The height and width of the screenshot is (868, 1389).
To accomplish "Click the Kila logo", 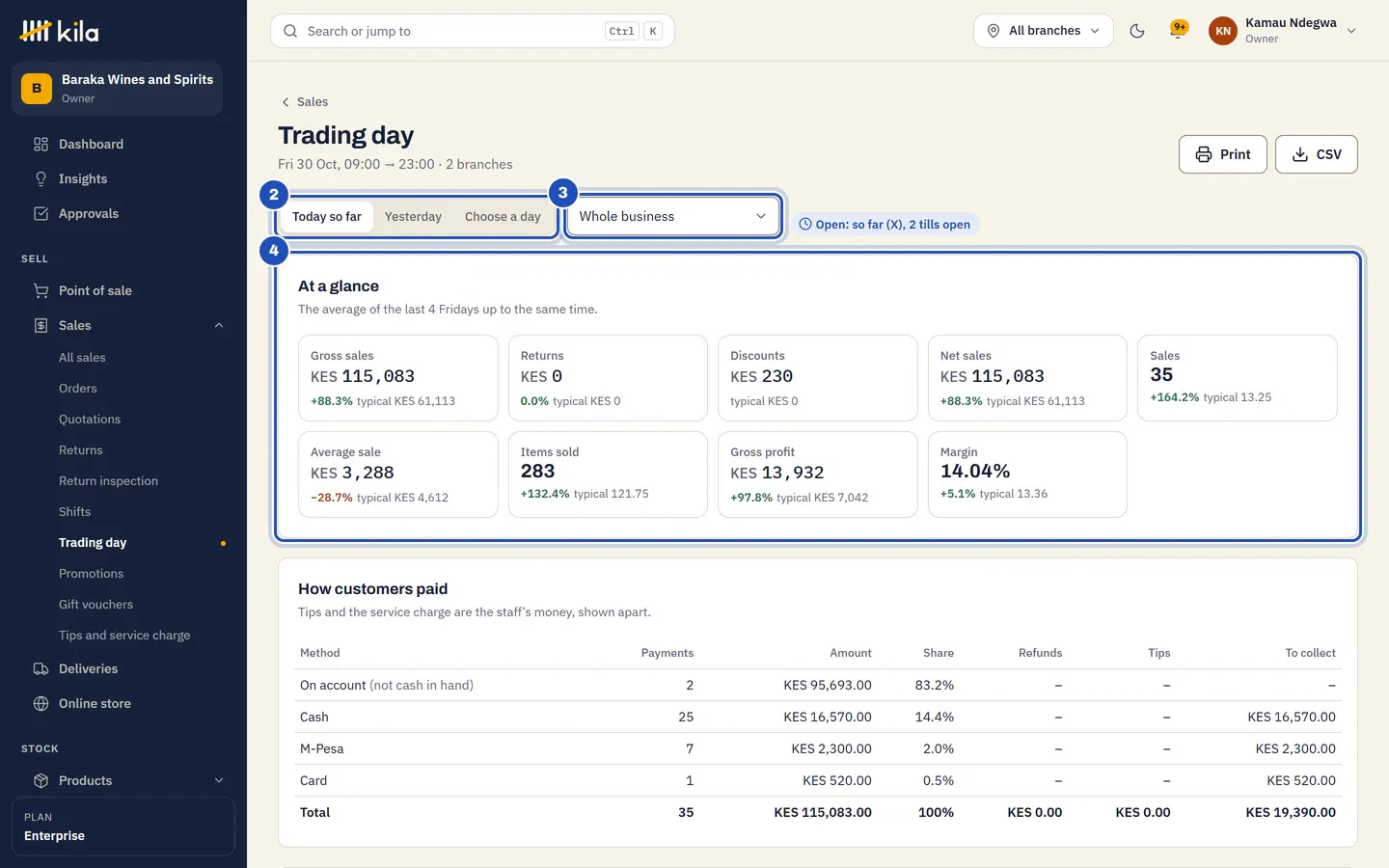I will tap(59, 31).
